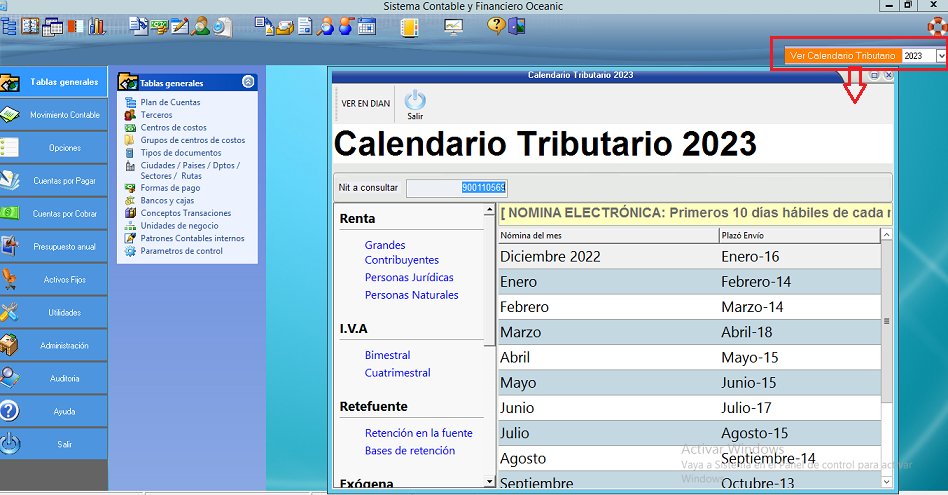Image resolution: width=948 pixels, height=495 pixels.
Task: Click the VER EN DIAN button
Action: 365,103
